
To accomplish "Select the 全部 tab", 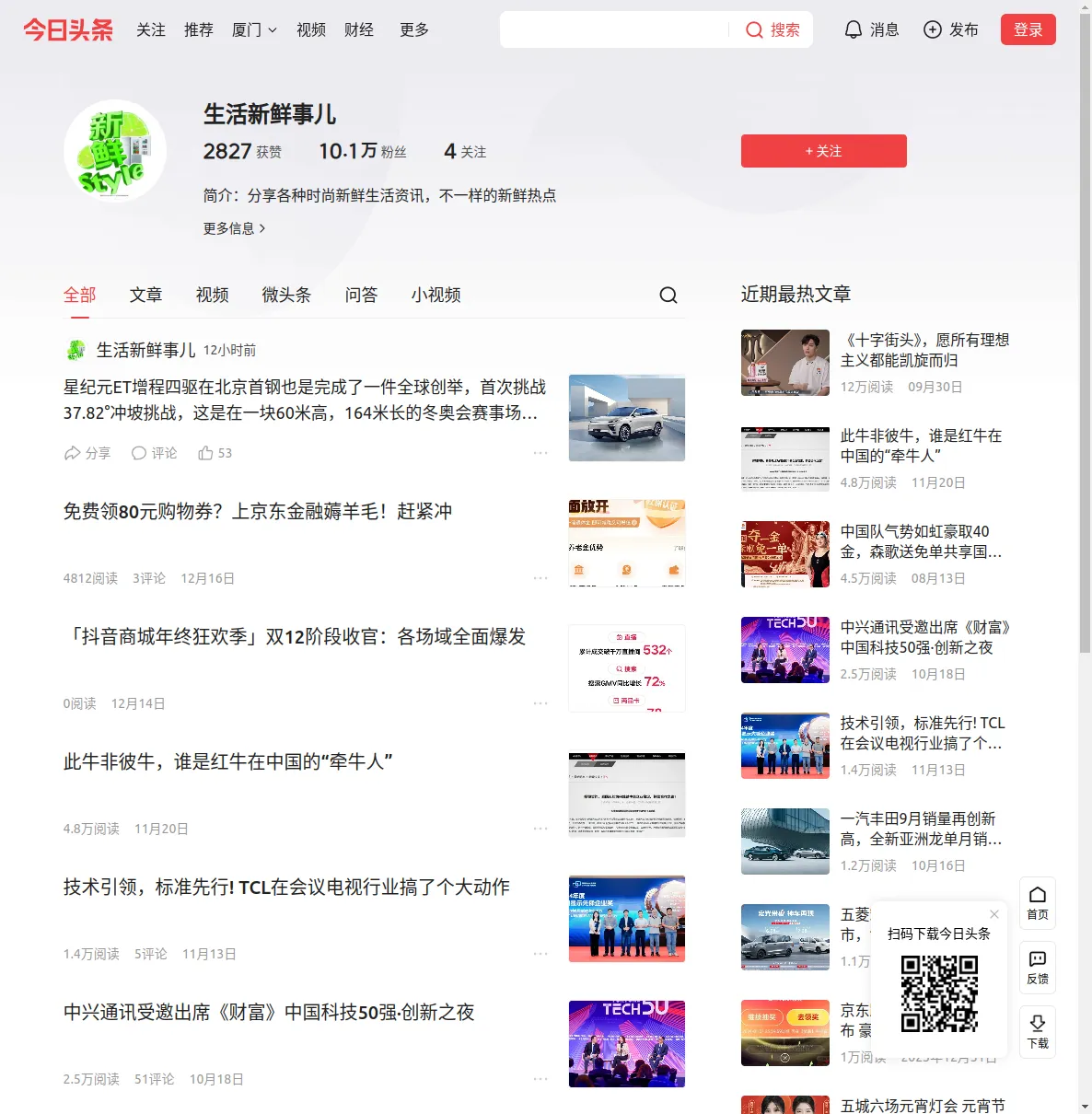I will [x=80, y=295].
